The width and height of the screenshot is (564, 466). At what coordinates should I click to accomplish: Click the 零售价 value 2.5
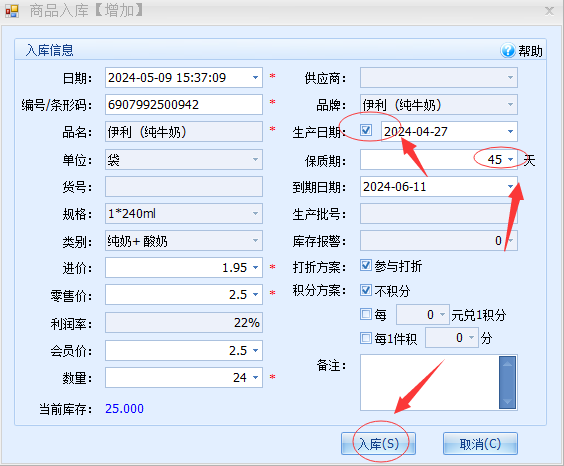(x=238, y=295)
